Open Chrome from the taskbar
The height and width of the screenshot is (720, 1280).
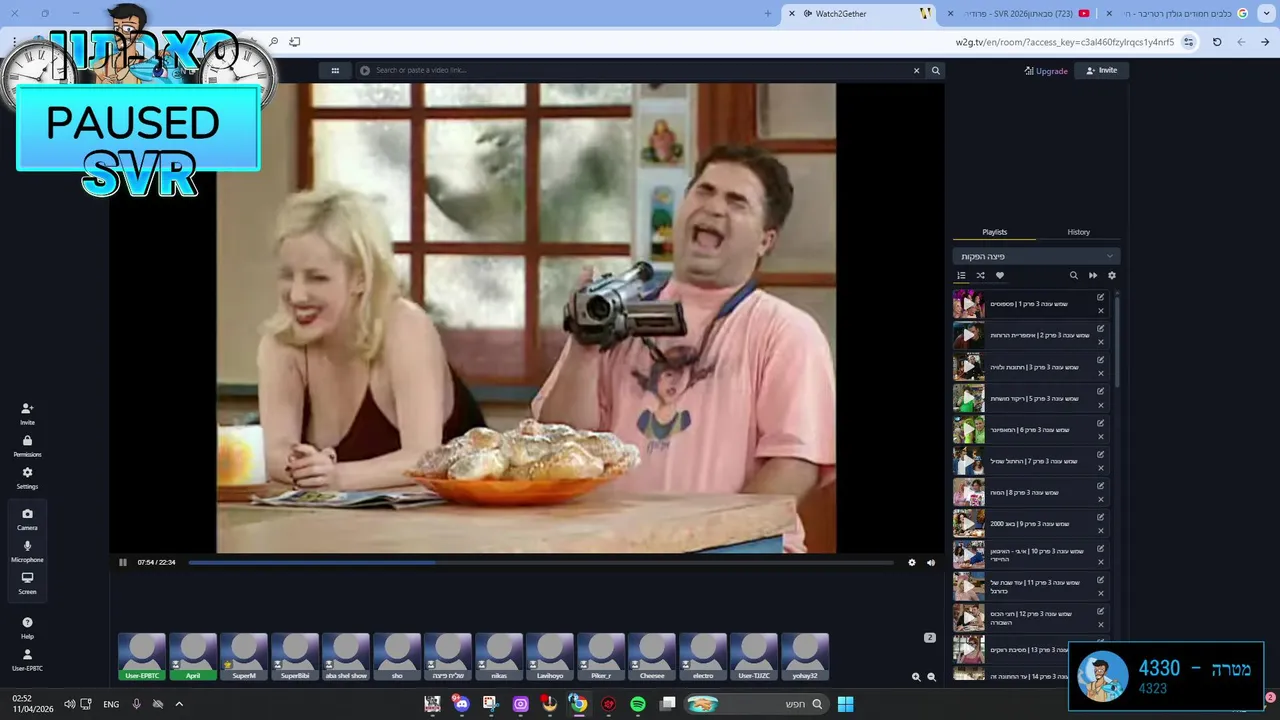[578, 704]
